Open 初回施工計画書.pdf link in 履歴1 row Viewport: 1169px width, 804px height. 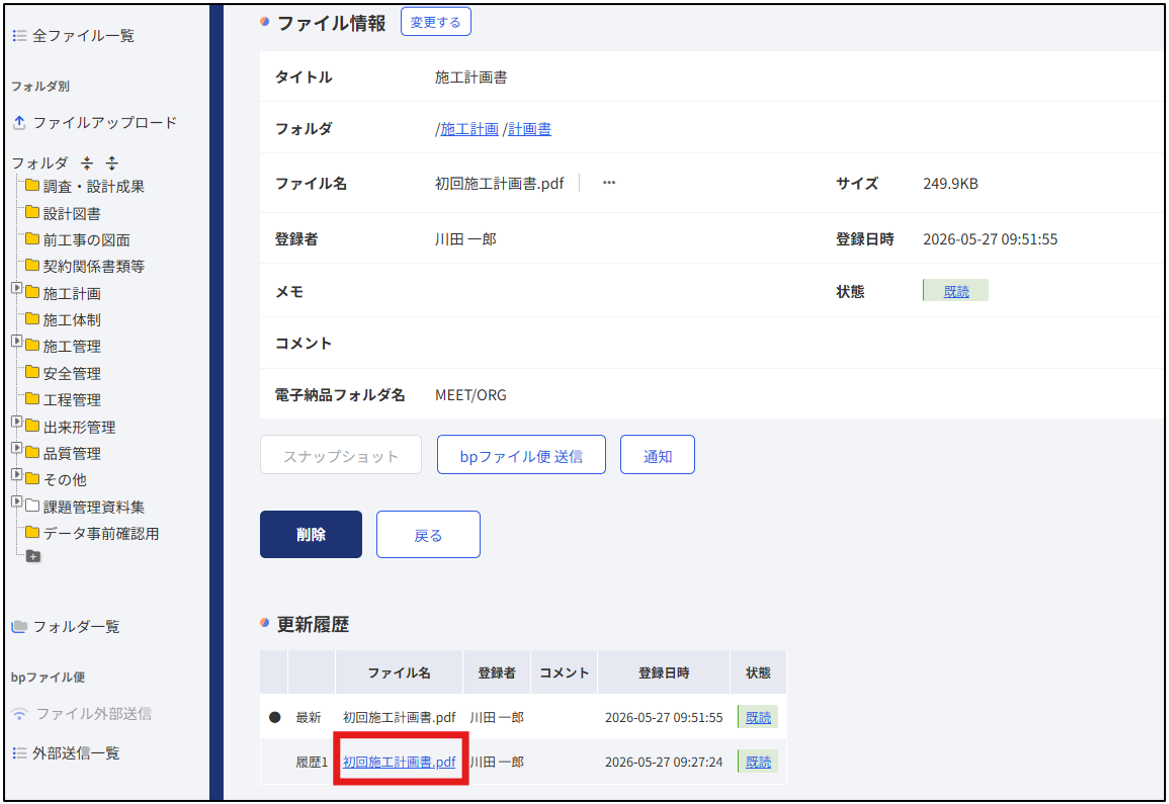400,762
